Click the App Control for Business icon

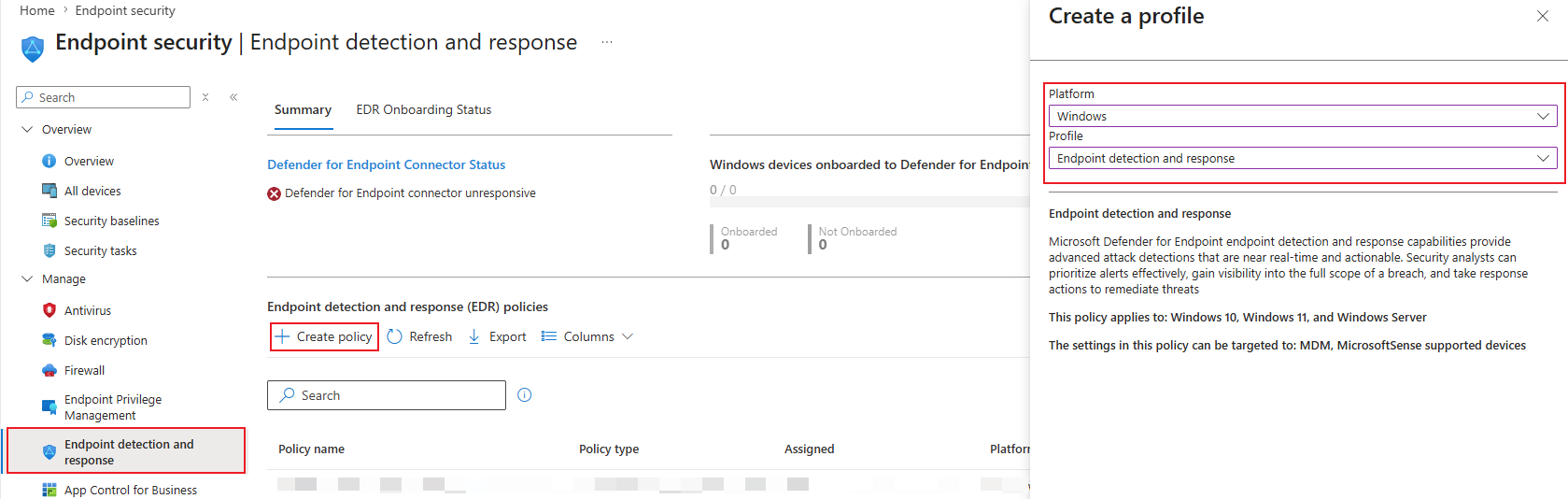pyautogui.click(x=49, y=490)
